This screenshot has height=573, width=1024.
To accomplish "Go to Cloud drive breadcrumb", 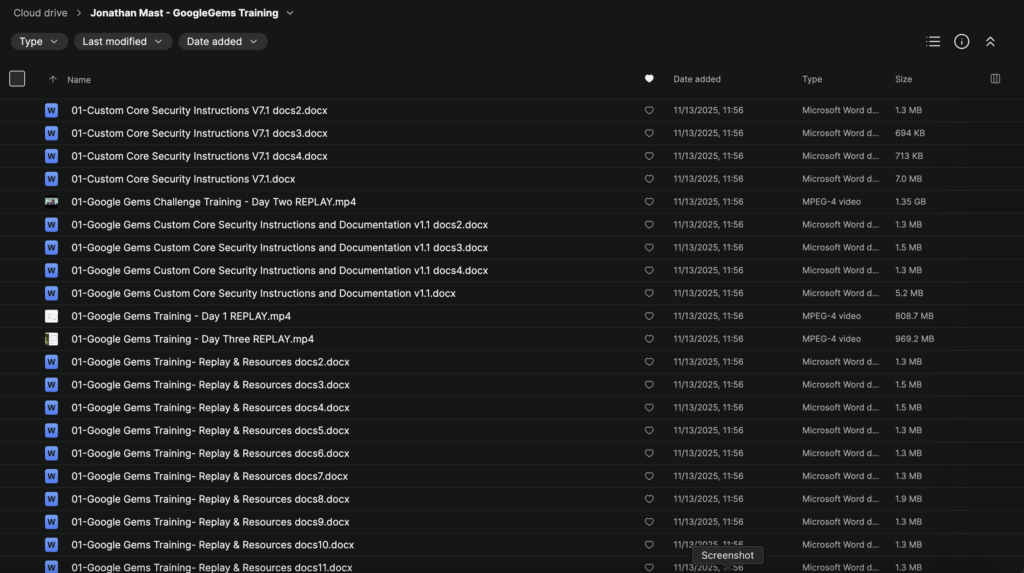I will tap(41, 13).
